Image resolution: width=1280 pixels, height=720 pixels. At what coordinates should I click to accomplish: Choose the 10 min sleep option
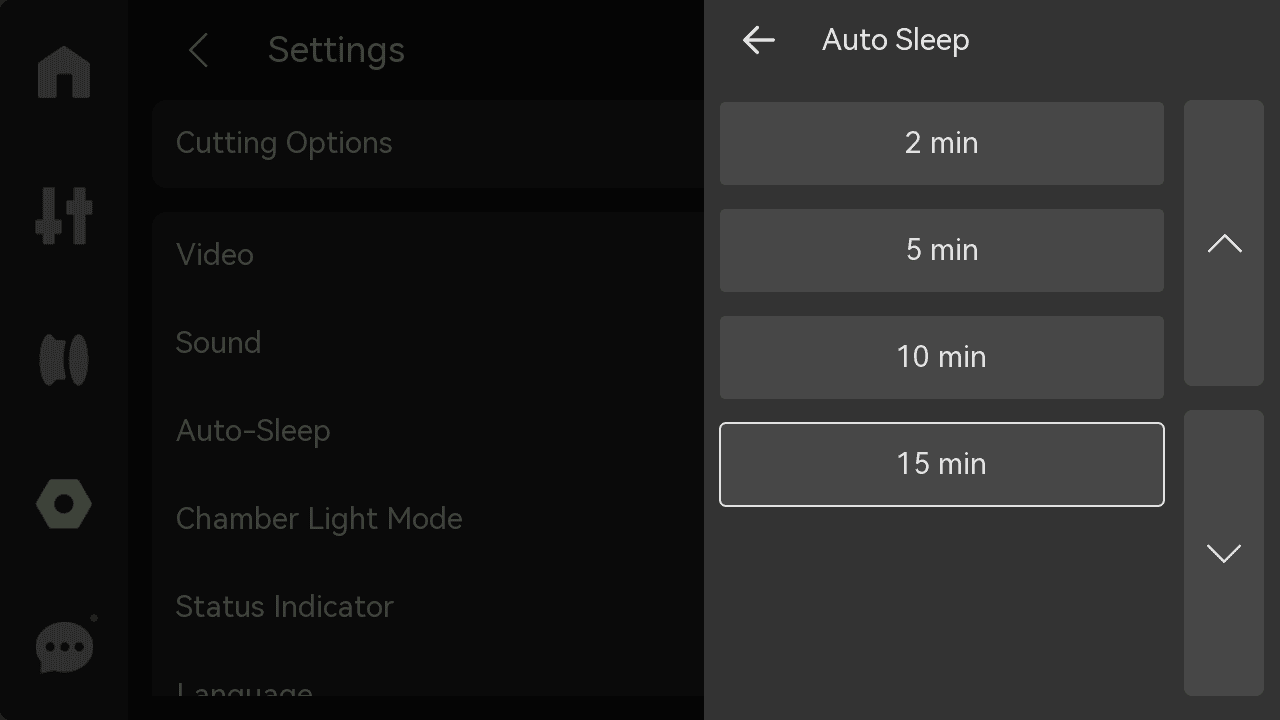point(942,357)
